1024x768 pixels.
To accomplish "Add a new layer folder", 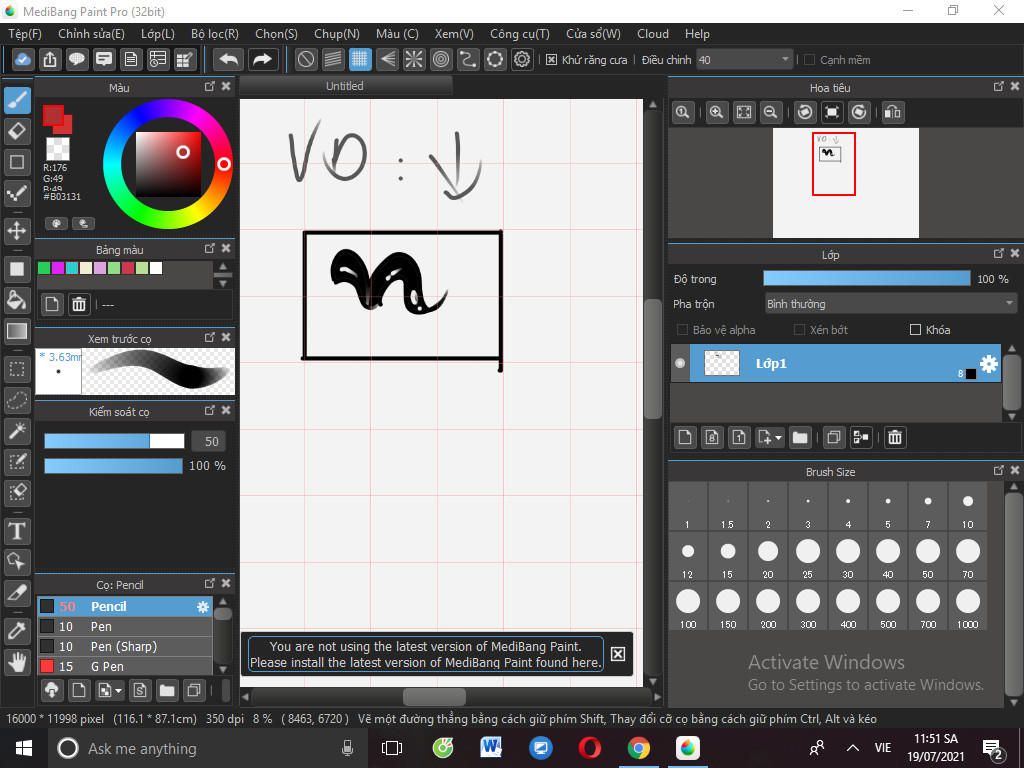I will click(800, 438).
